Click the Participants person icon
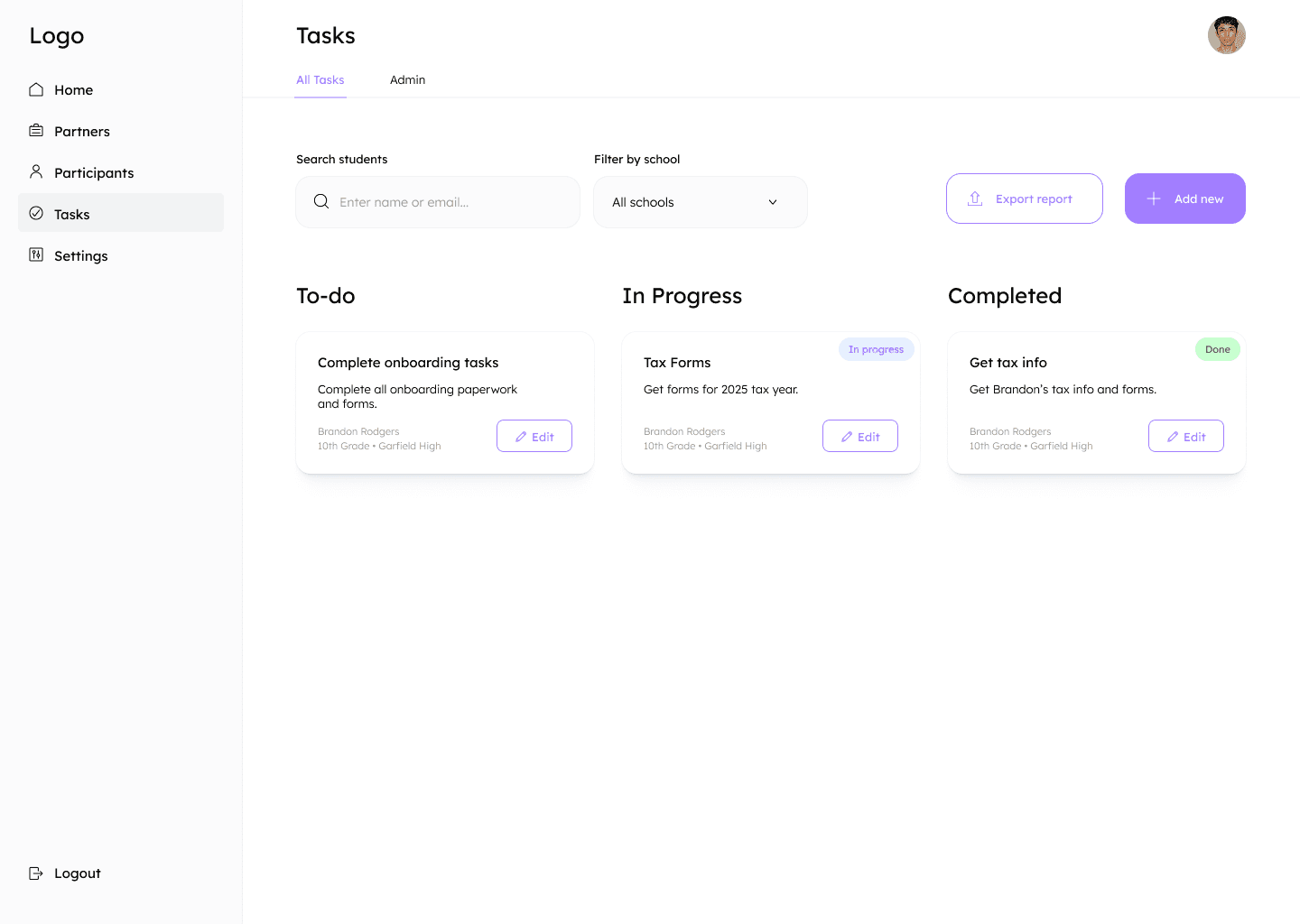 coord(36,171)
